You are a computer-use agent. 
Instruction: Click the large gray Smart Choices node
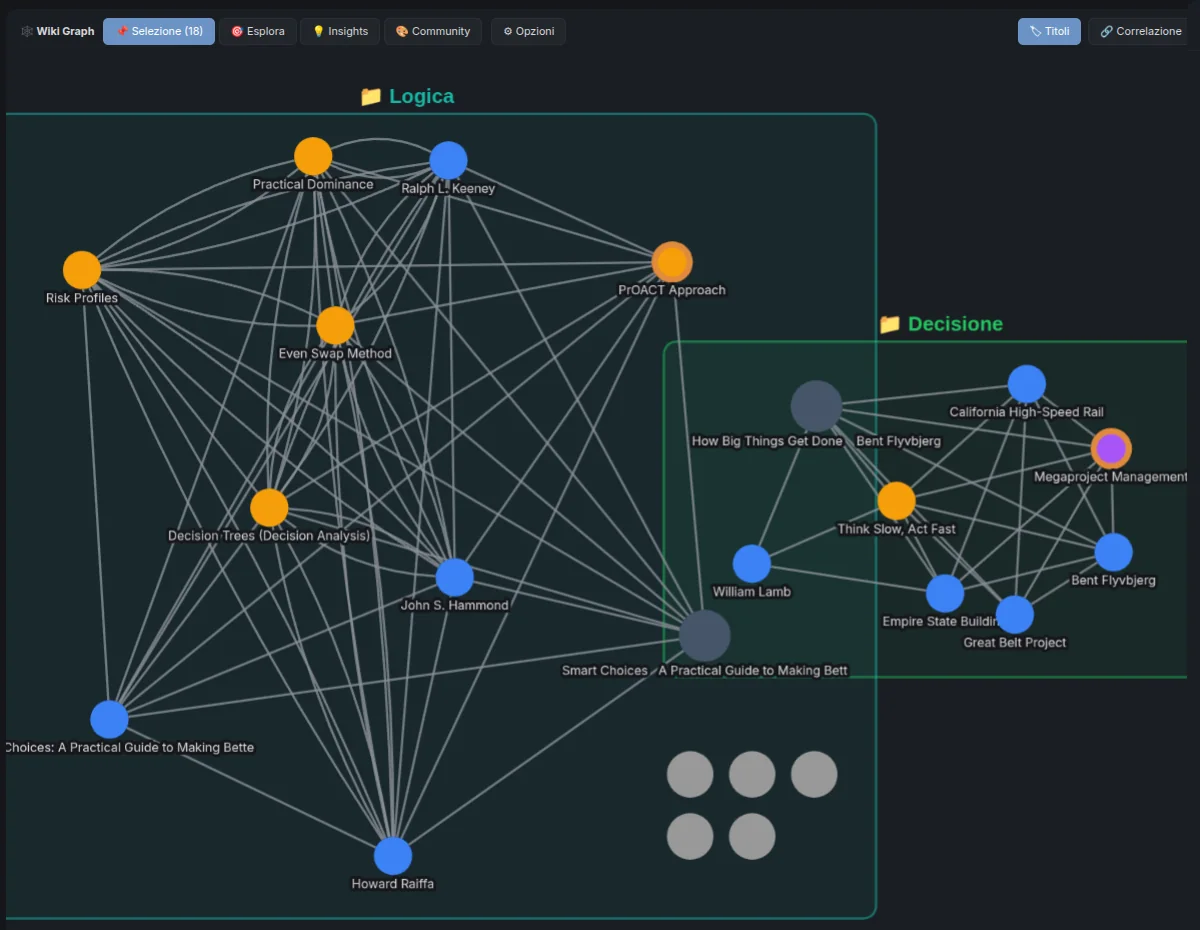[704, 635]
